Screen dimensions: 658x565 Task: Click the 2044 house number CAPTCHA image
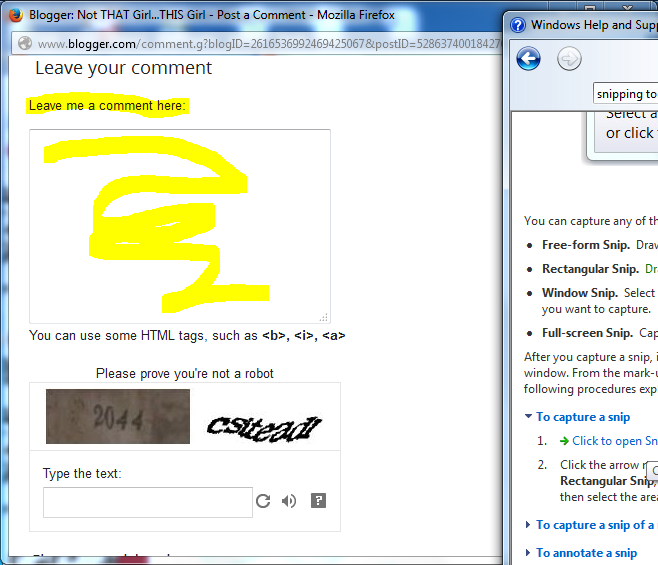tap(118, 417)
